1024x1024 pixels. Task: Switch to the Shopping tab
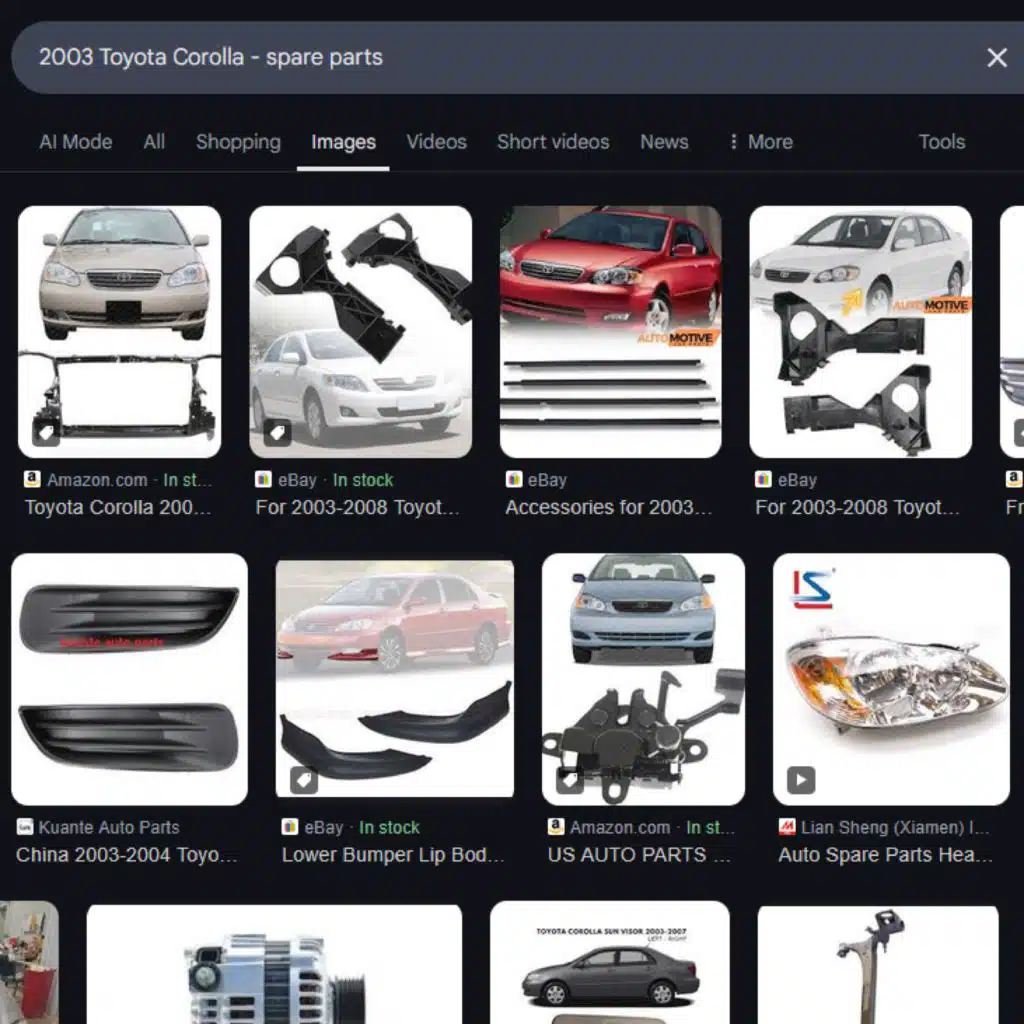(238, 142)
